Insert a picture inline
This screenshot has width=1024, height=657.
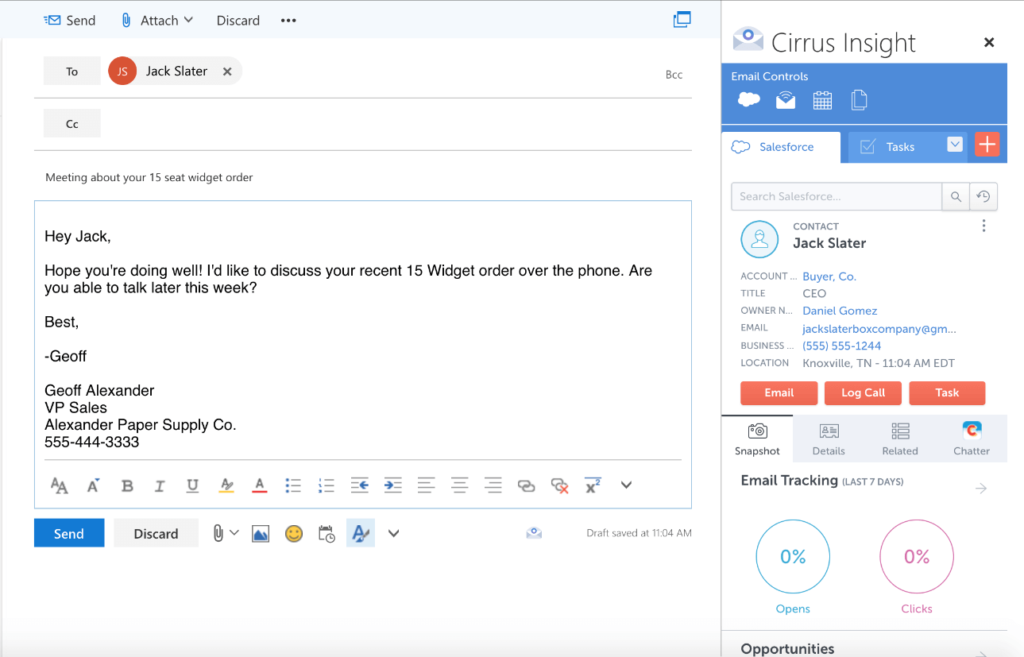click(x=261, y=534)
